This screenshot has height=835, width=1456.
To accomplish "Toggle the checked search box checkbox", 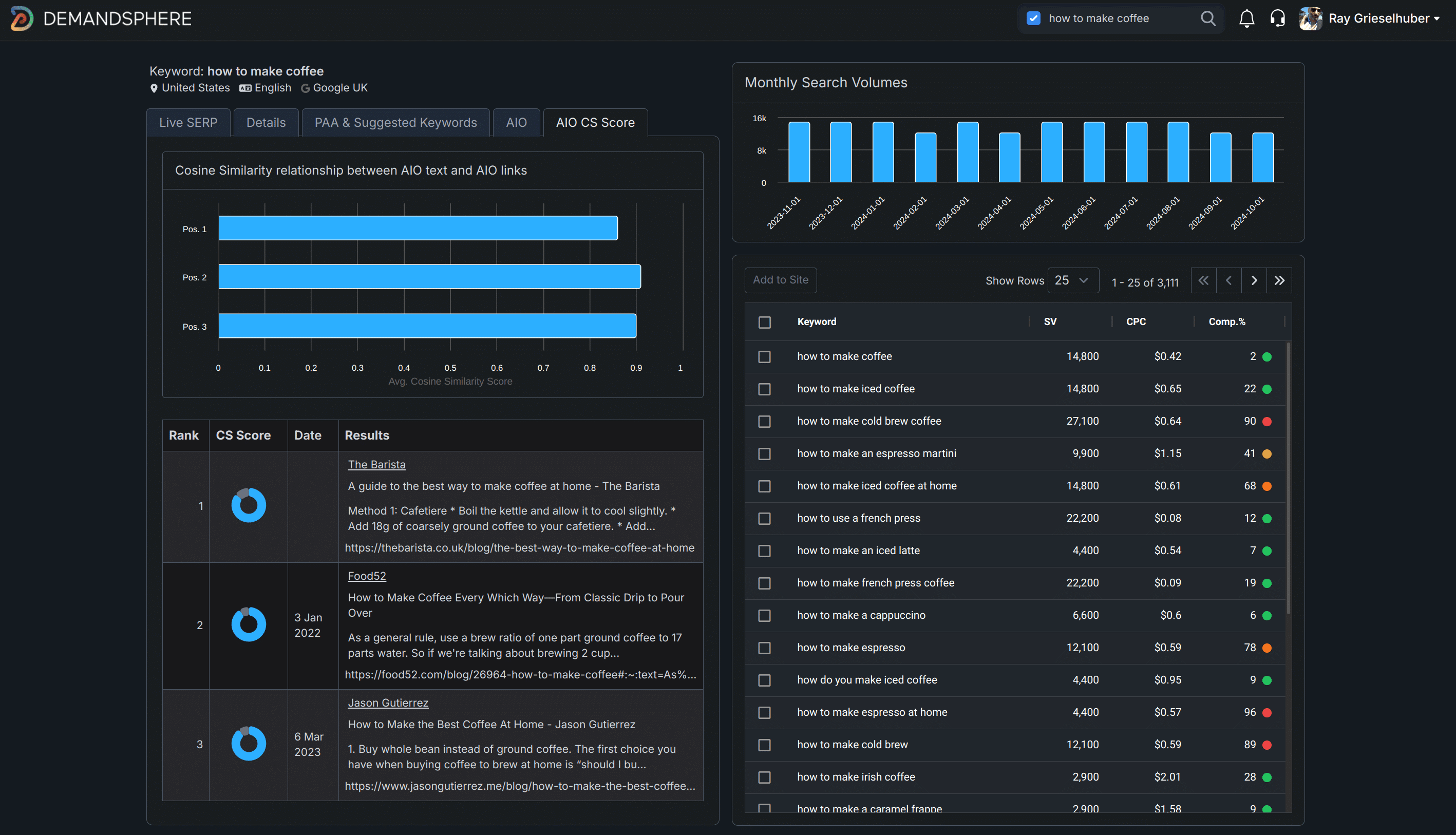I will coord(1033,18).
